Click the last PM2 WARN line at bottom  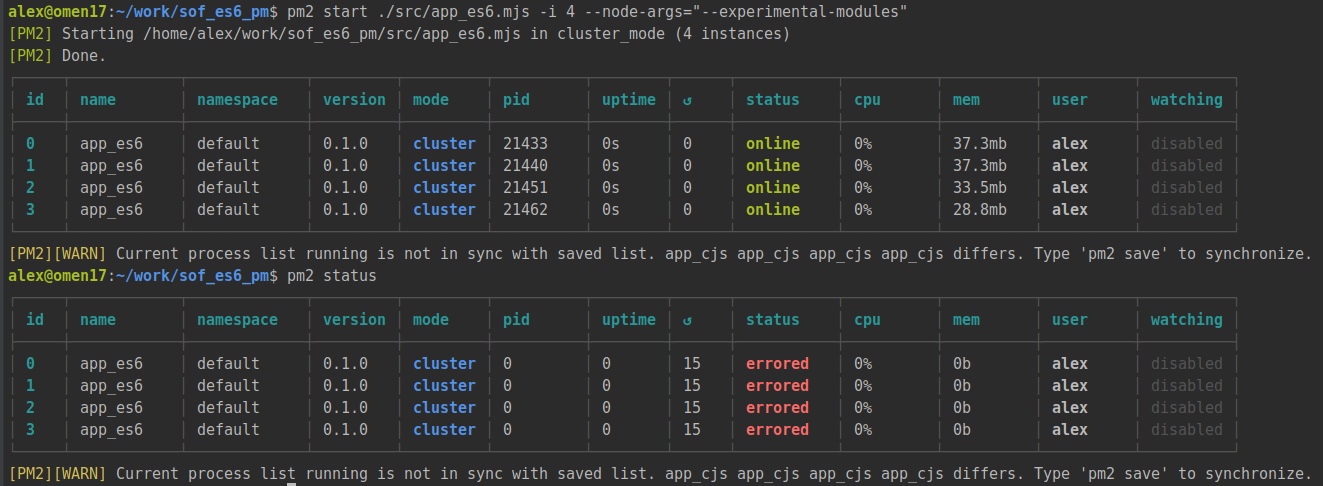click(660, 474)
